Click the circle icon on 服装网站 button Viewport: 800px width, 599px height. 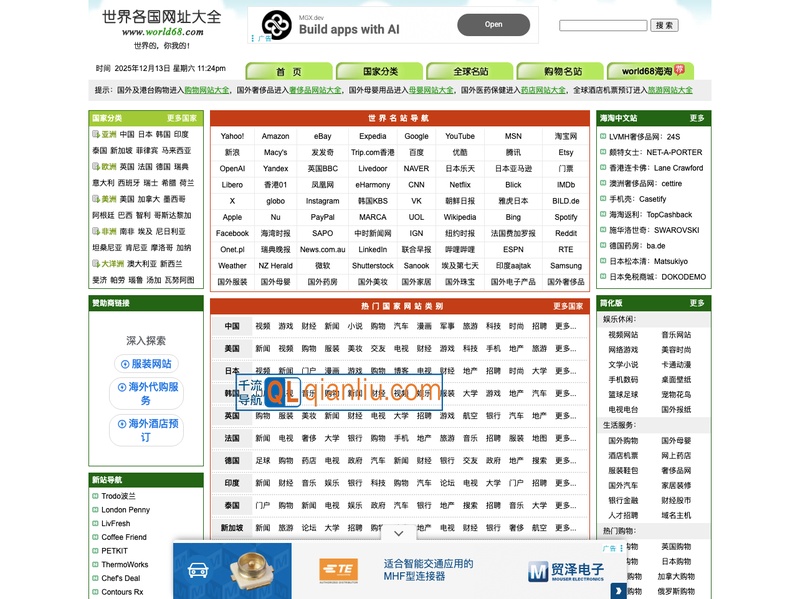tap(125, 363)
